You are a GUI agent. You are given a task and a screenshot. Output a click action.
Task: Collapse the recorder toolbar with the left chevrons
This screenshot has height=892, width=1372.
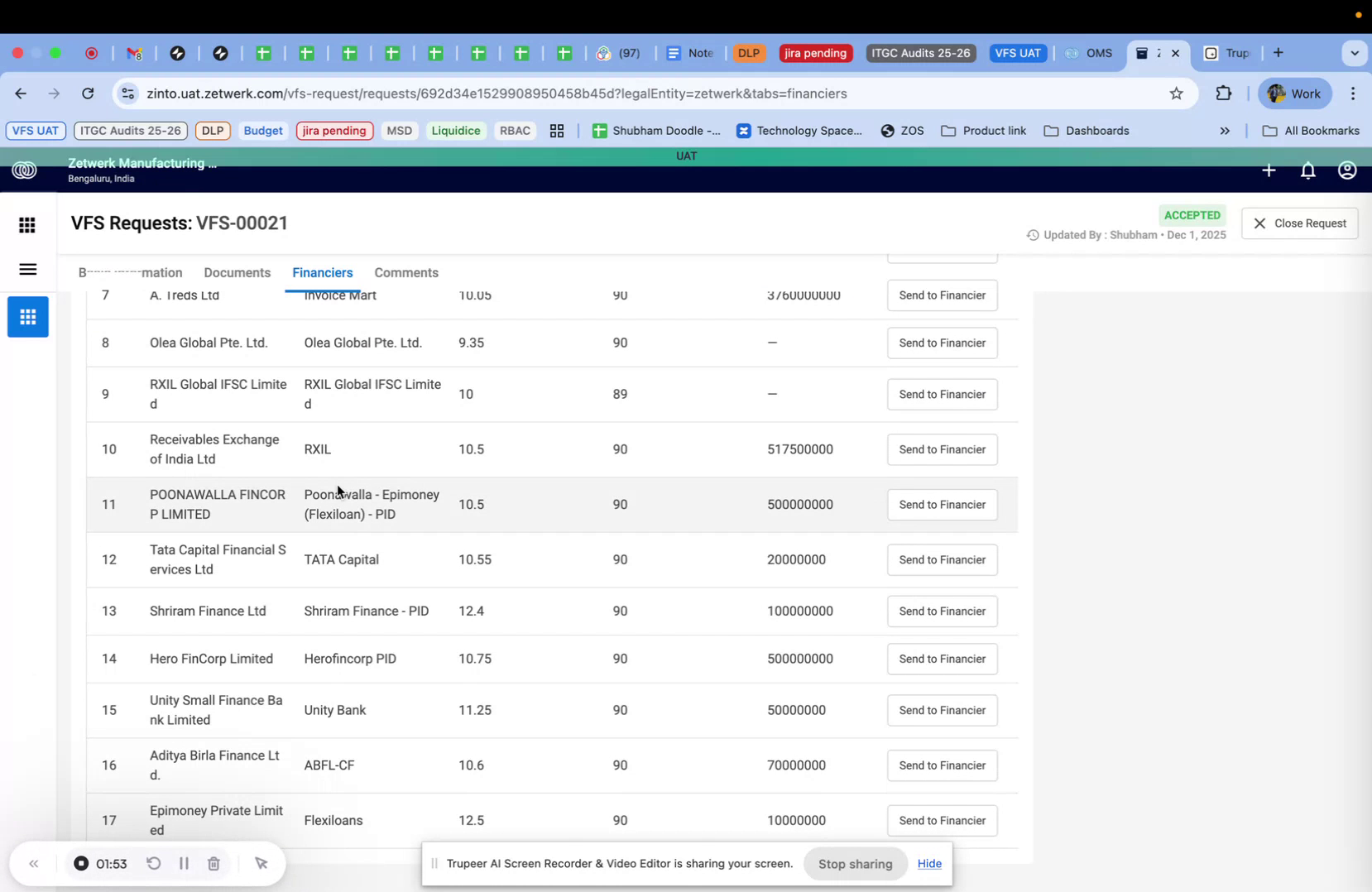coord(34,863)
